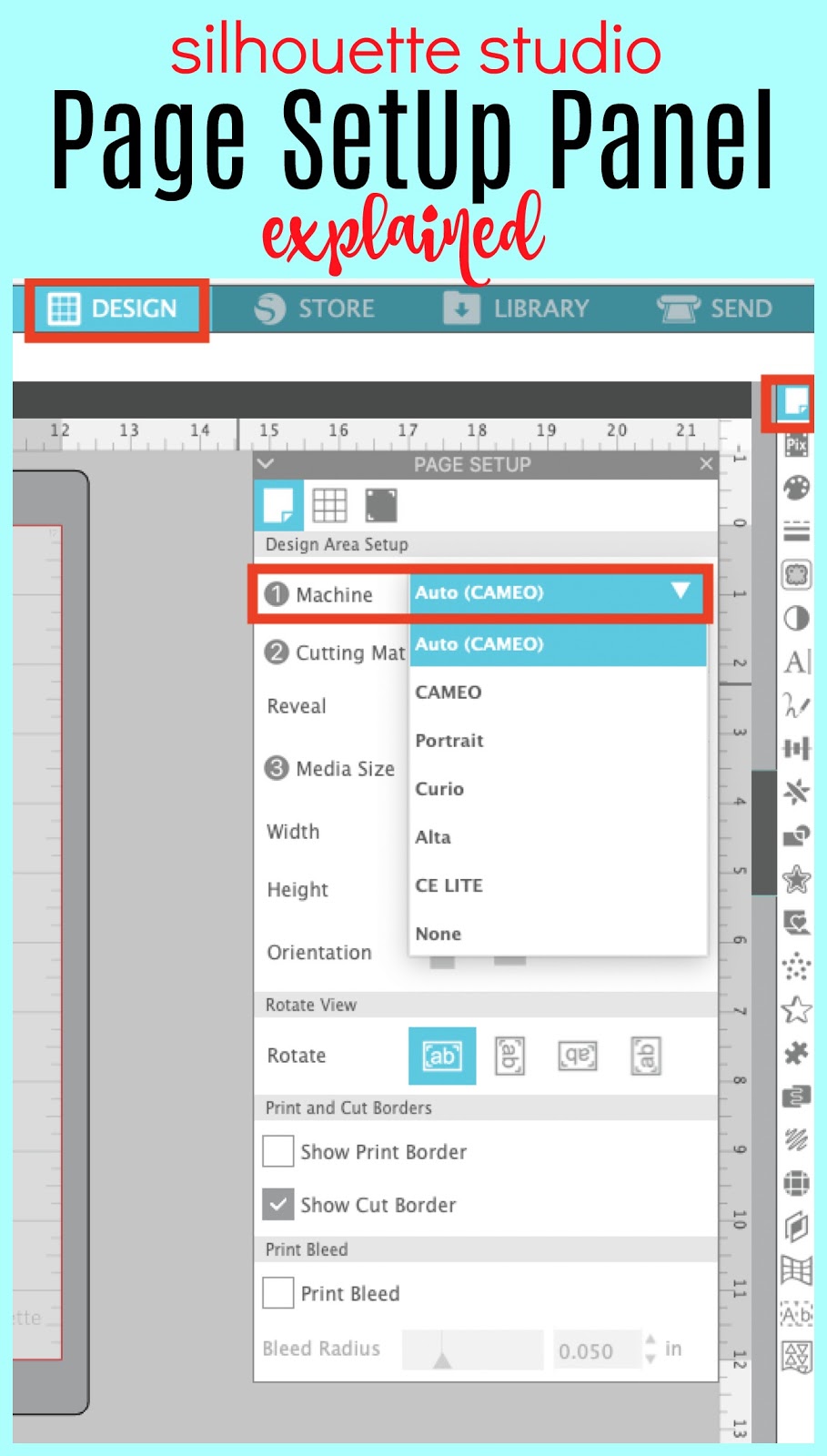Open the Emboss diagonal lines icon

[796, 1139]
